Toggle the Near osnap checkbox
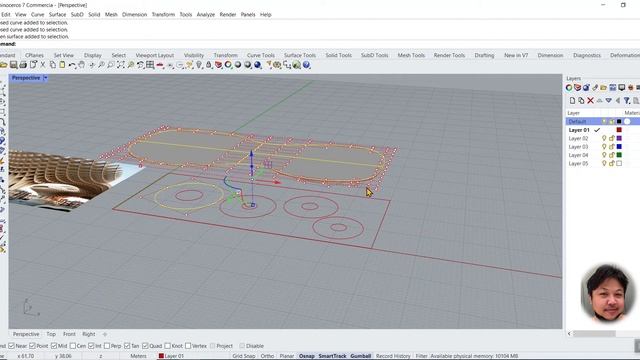 click(11, 346)
